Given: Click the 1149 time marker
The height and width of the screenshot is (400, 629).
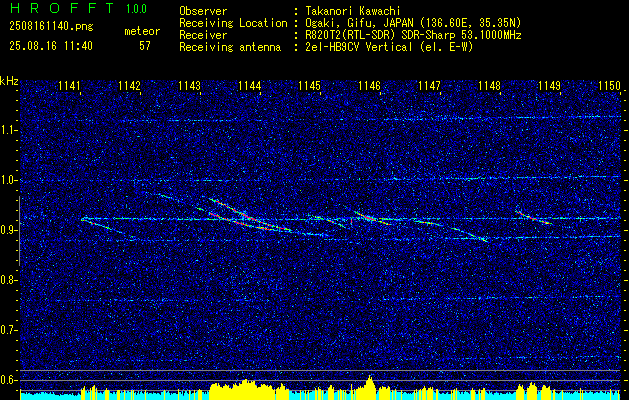Looking at the screenshot, I should 550,86.
